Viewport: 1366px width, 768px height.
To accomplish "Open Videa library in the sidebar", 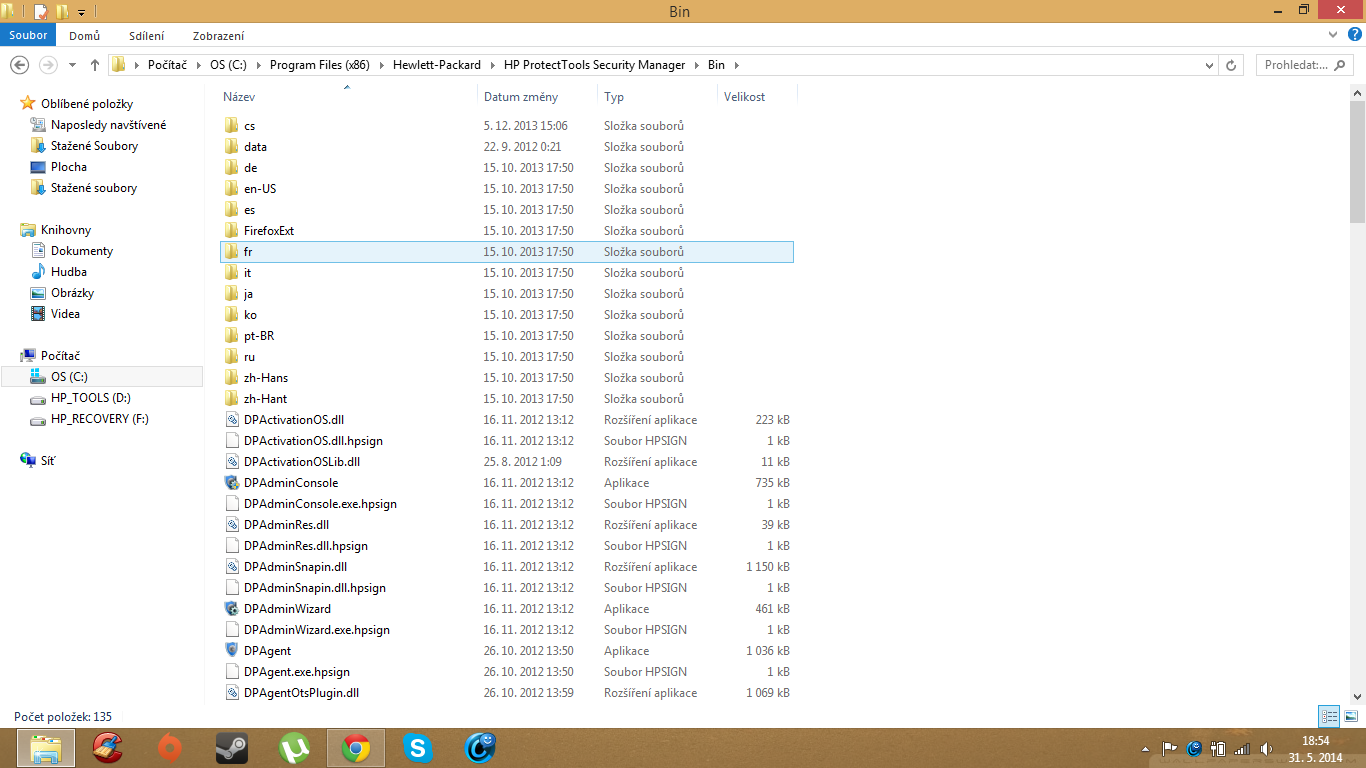I will 65,314.
